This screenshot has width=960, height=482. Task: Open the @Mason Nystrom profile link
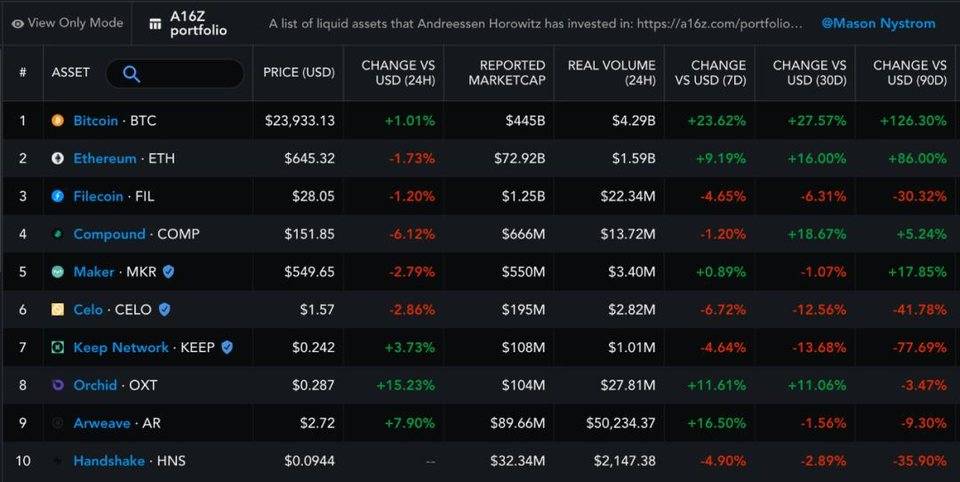click(878, 23)
